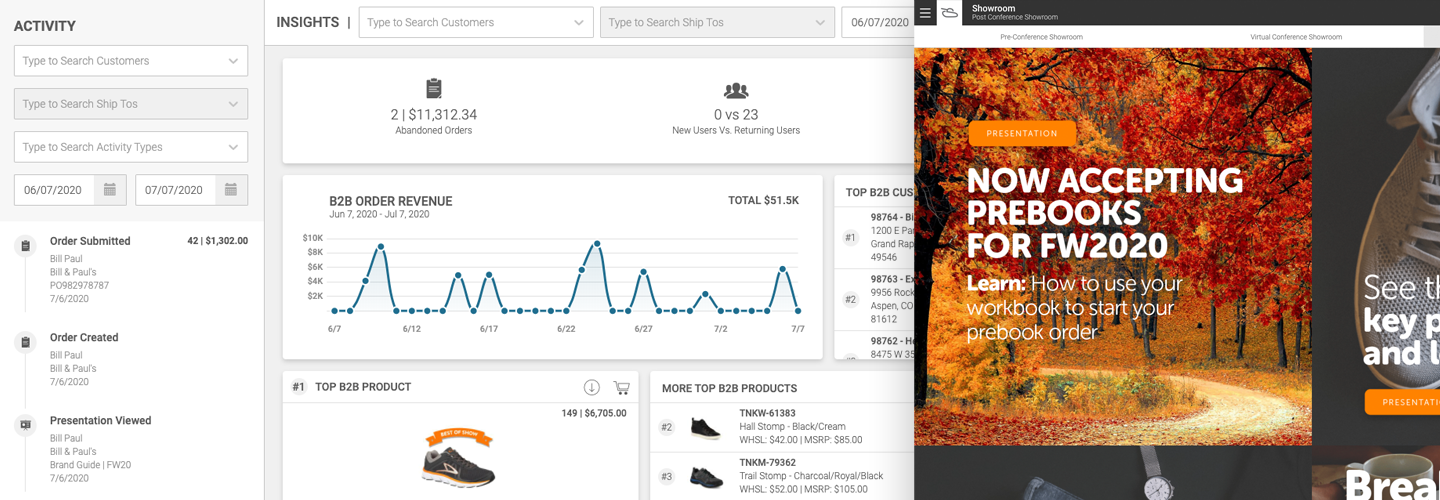
Task: Click the Presentation Viewed activity icon
Action: pos(26,425)
